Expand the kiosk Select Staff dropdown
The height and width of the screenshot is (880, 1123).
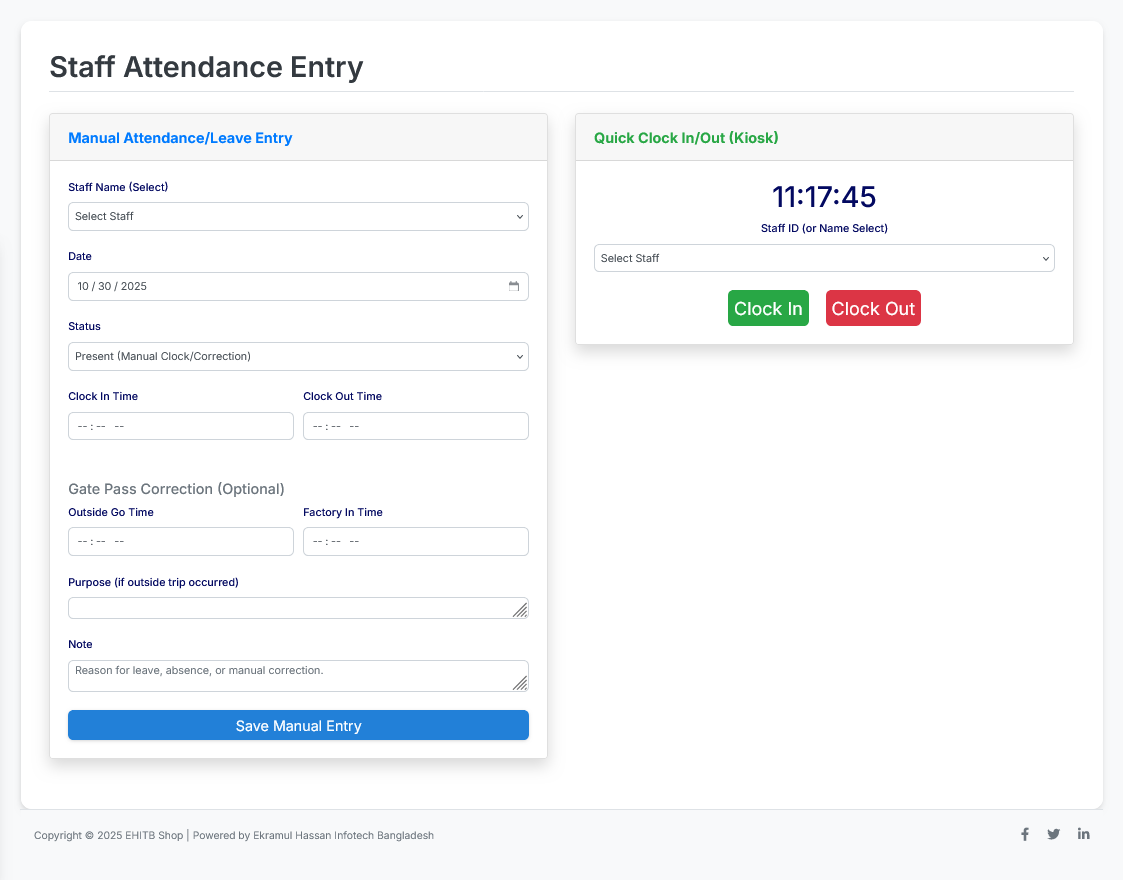[x=824, y=258]
